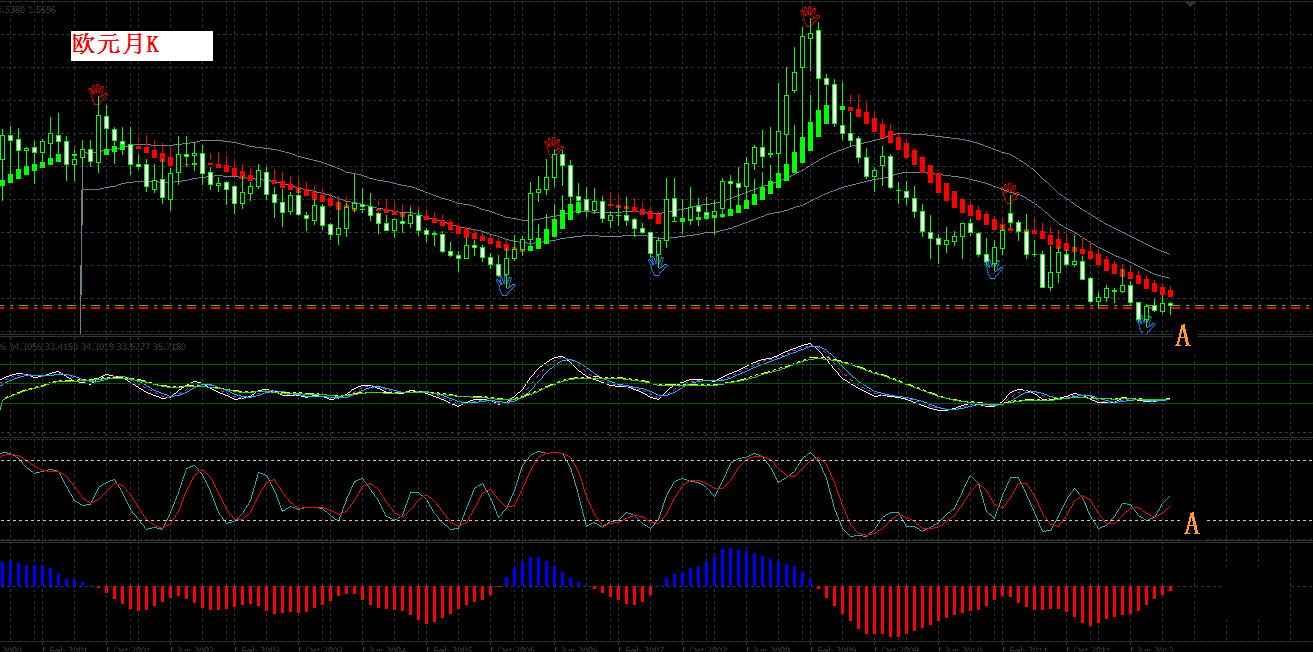Select the gray vertical line at chart left
Viewport: 1313px width, 652px height.
80,260
